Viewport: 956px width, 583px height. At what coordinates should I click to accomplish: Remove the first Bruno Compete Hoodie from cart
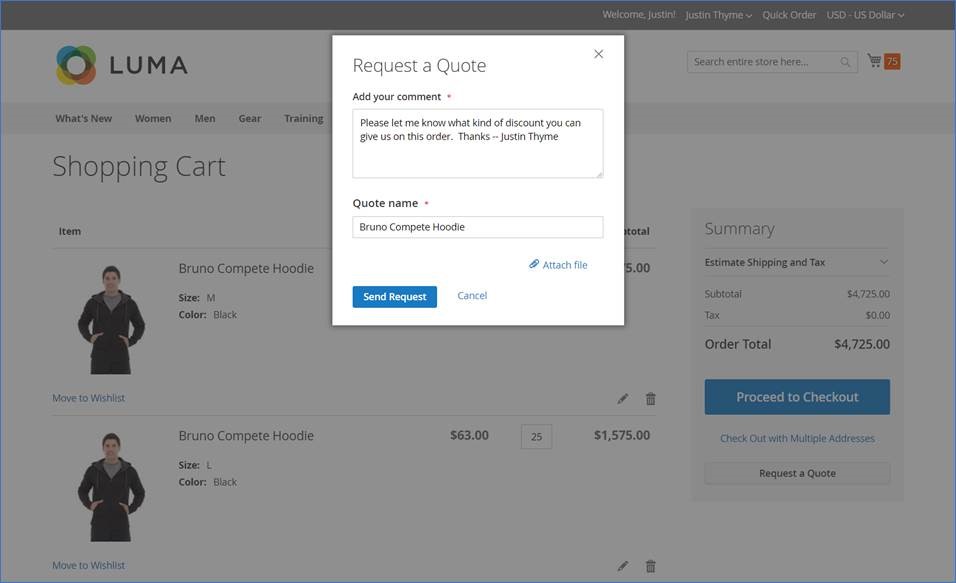tap(650, 398)
